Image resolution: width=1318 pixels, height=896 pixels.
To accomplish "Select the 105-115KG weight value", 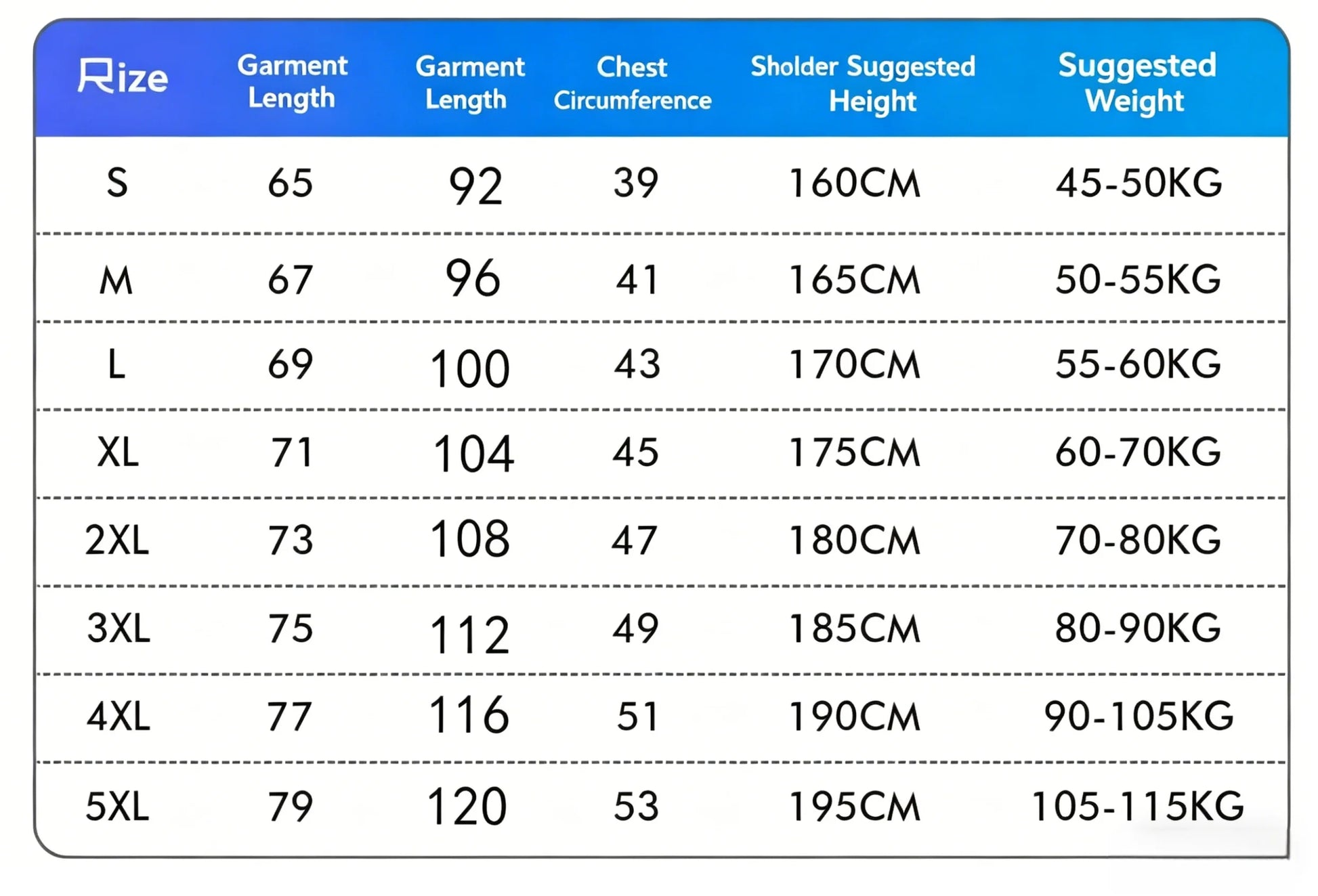I will click(x=1137, y=806).
